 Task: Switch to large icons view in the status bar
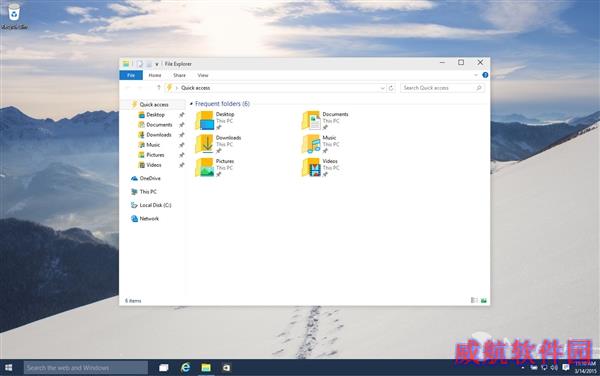pyautogui.click(x=484, y=300)
